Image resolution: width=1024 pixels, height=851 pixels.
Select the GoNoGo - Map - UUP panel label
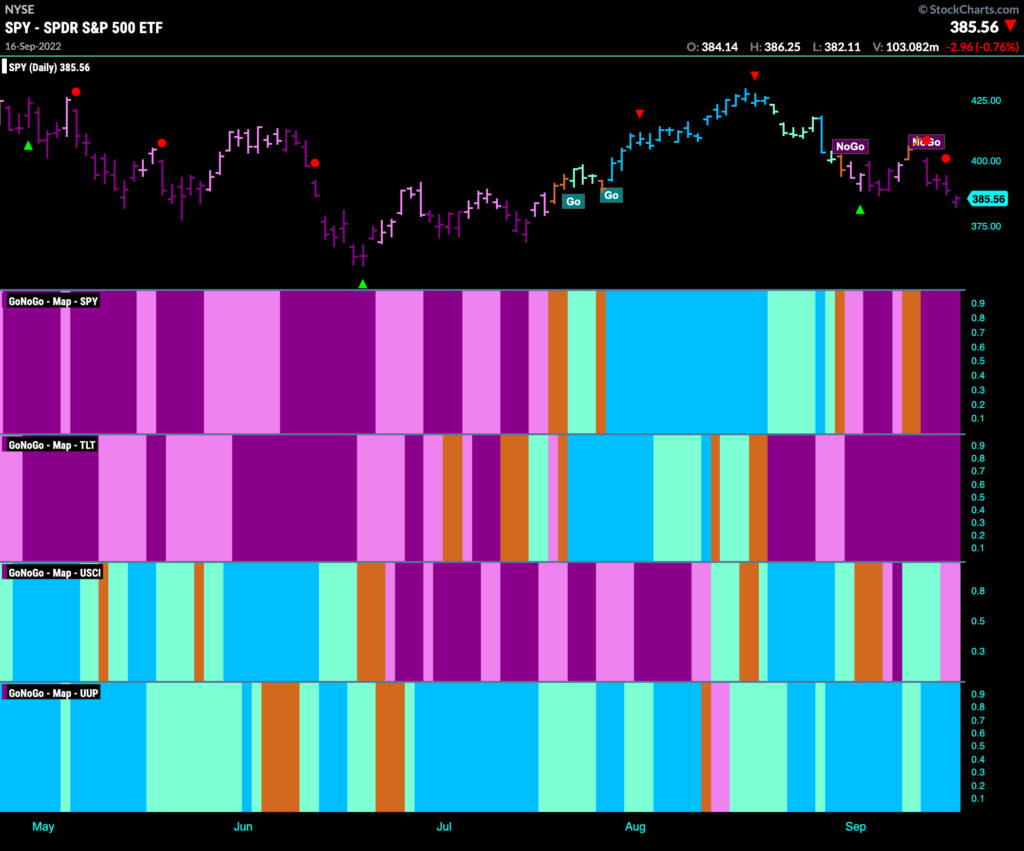53,693
